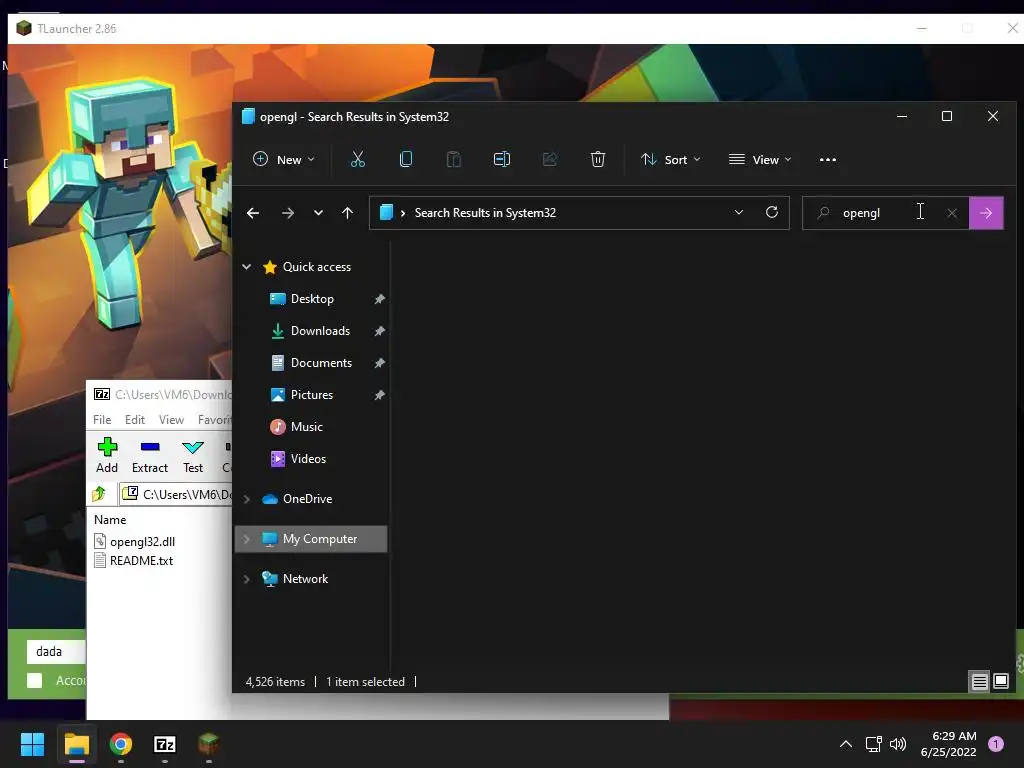Unpin Desktop using its pin icon
Screen dimensions: 1024x768
click(x=379, y=299)
